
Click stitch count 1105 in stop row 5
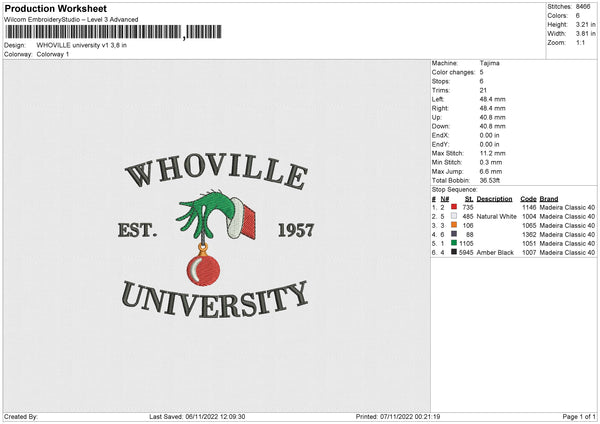click(x=466, y=243)
